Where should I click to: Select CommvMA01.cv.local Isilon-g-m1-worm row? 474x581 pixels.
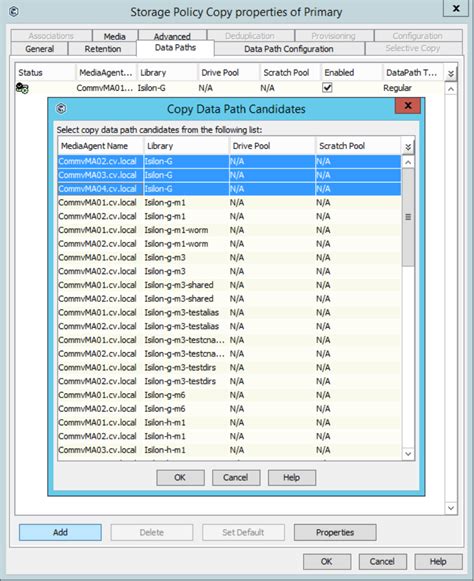(229, 230)
